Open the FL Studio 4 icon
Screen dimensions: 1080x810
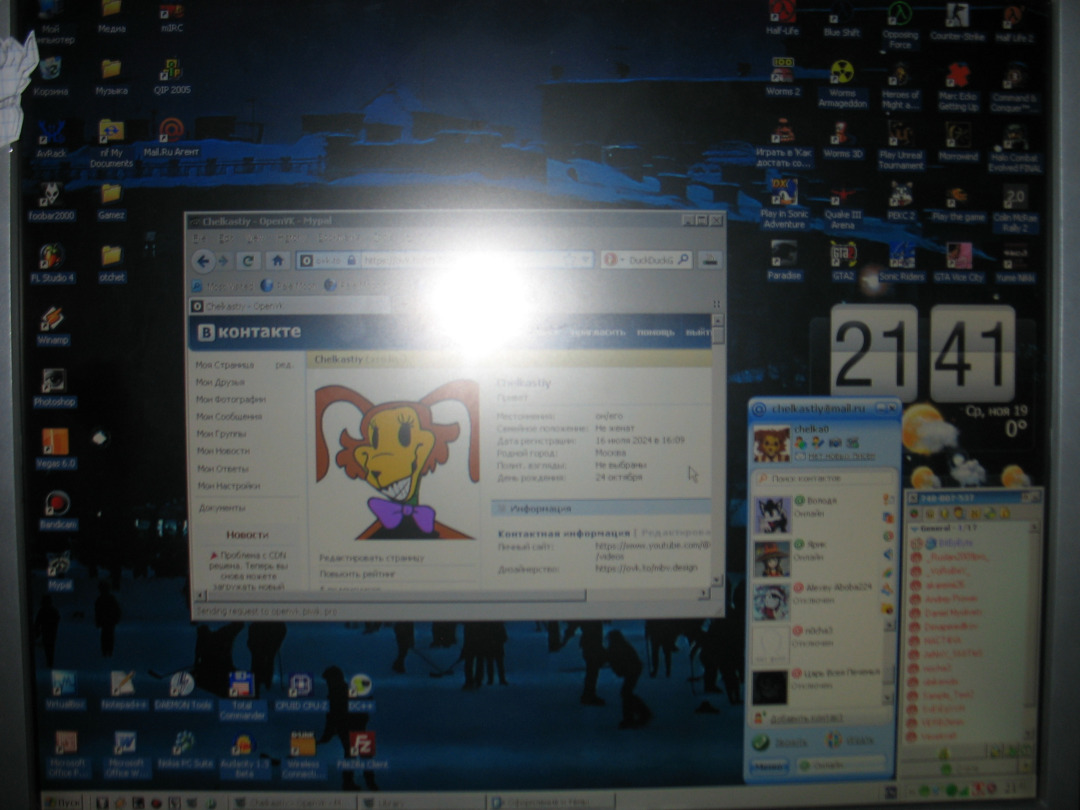pyautogui.click(x=52, y=263)
